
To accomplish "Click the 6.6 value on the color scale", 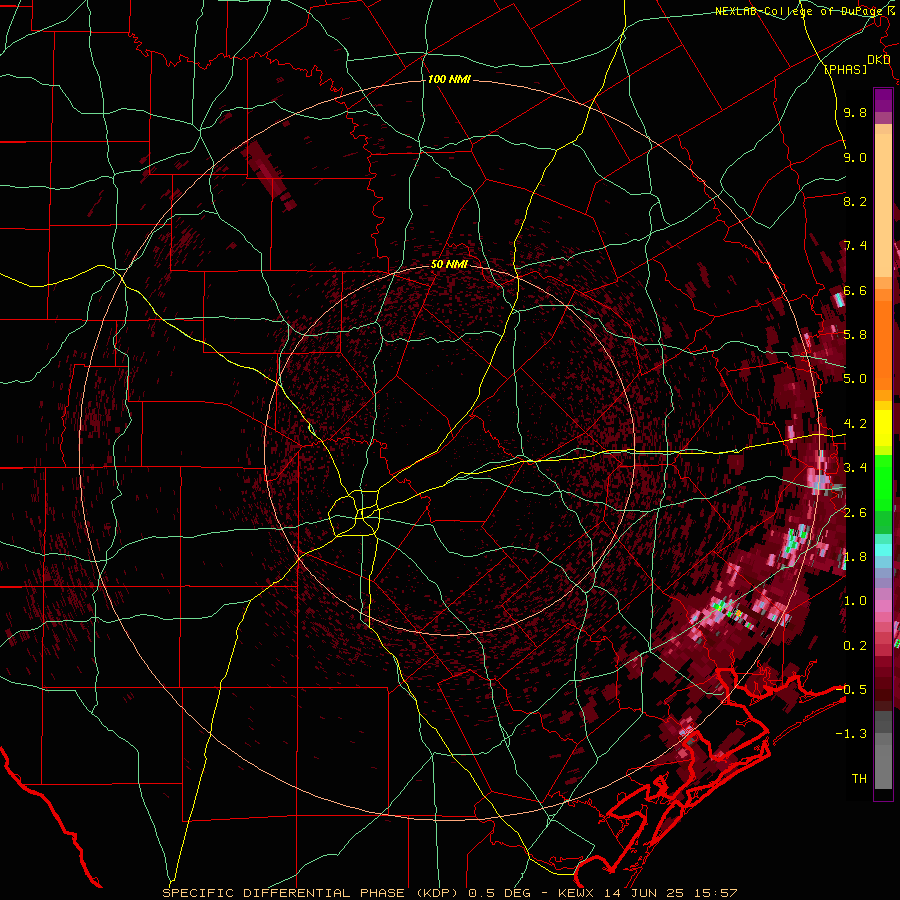I will click(x=855, y=290).
